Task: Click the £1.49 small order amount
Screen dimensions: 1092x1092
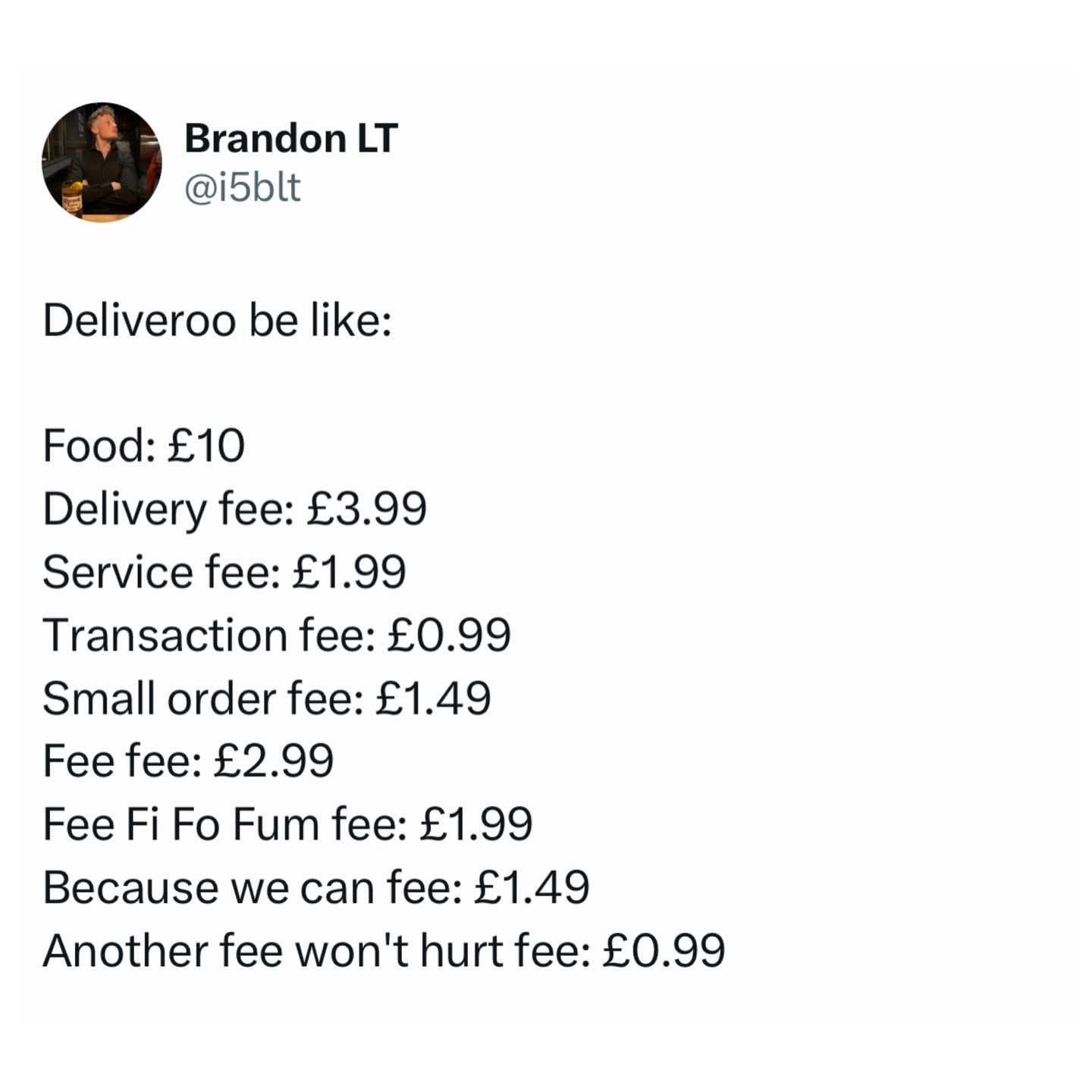Action: click(434, 698)
